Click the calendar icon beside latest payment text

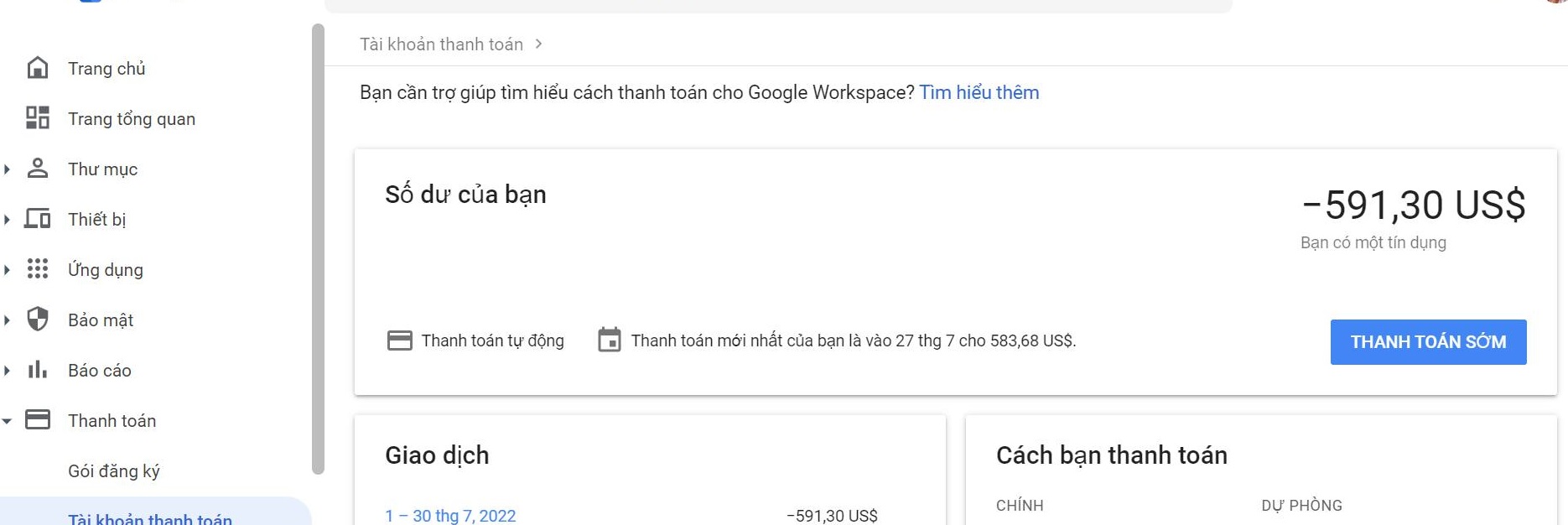(610, 340)
